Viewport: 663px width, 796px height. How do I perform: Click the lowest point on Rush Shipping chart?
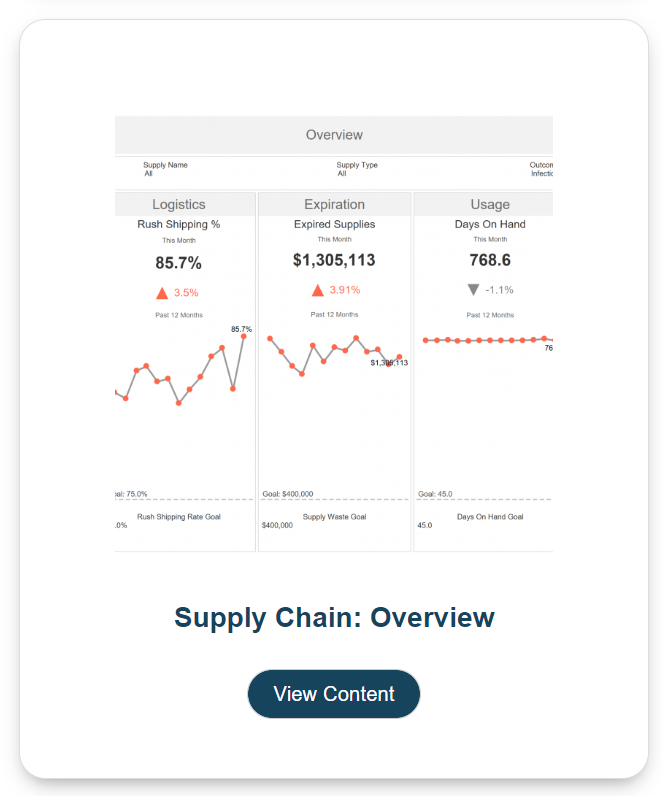(x=179, y=403)
